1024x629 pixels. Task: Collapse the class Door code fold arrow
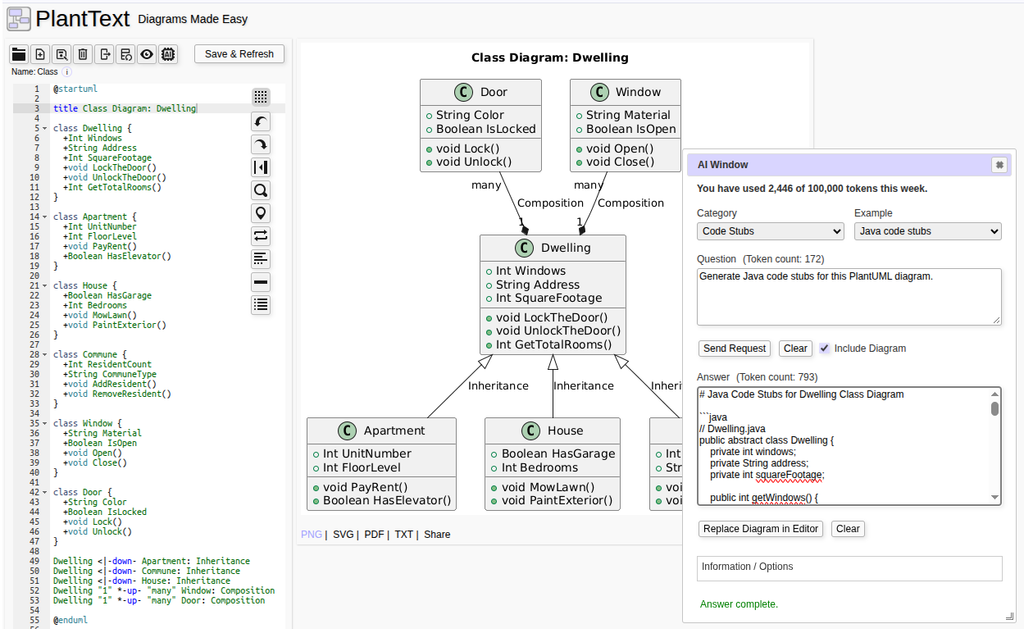tap(44, 492)
